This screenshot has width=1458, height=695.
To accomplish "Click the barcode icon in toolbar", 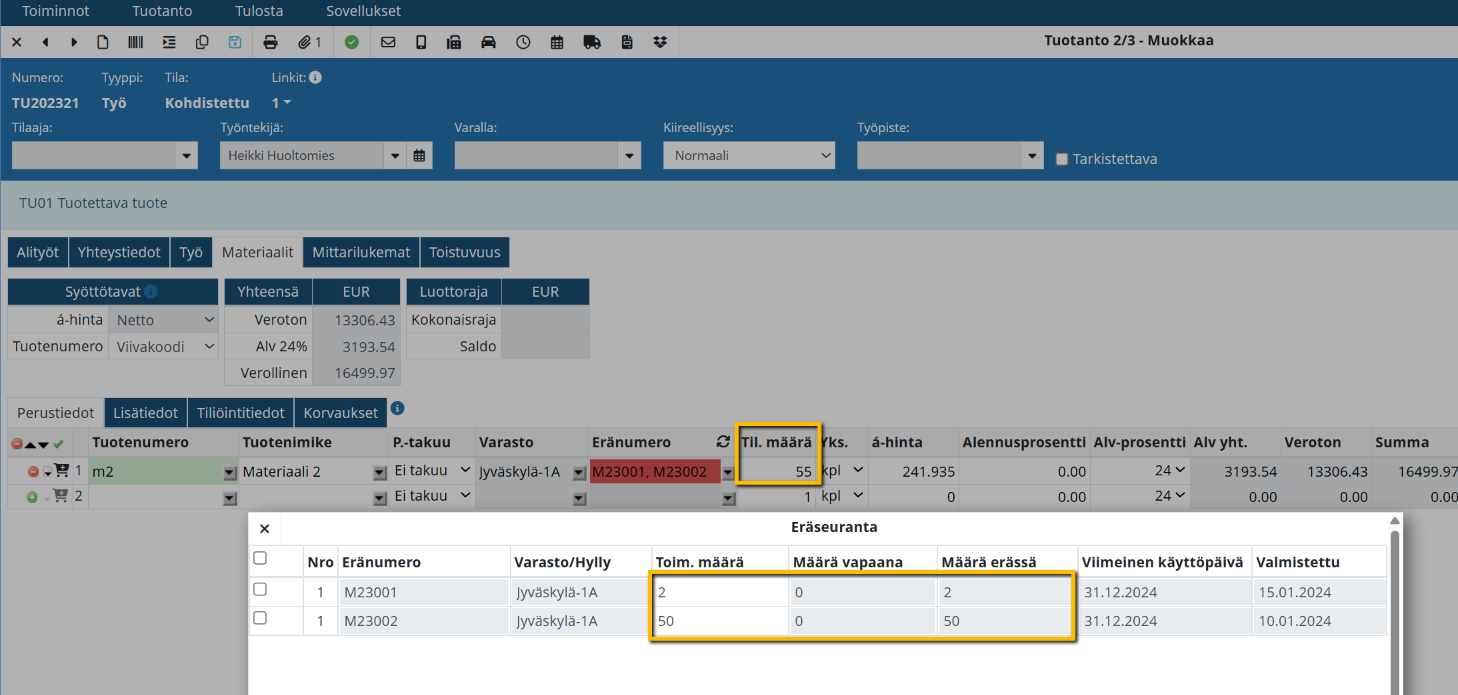I will click(x=133, y=42).
